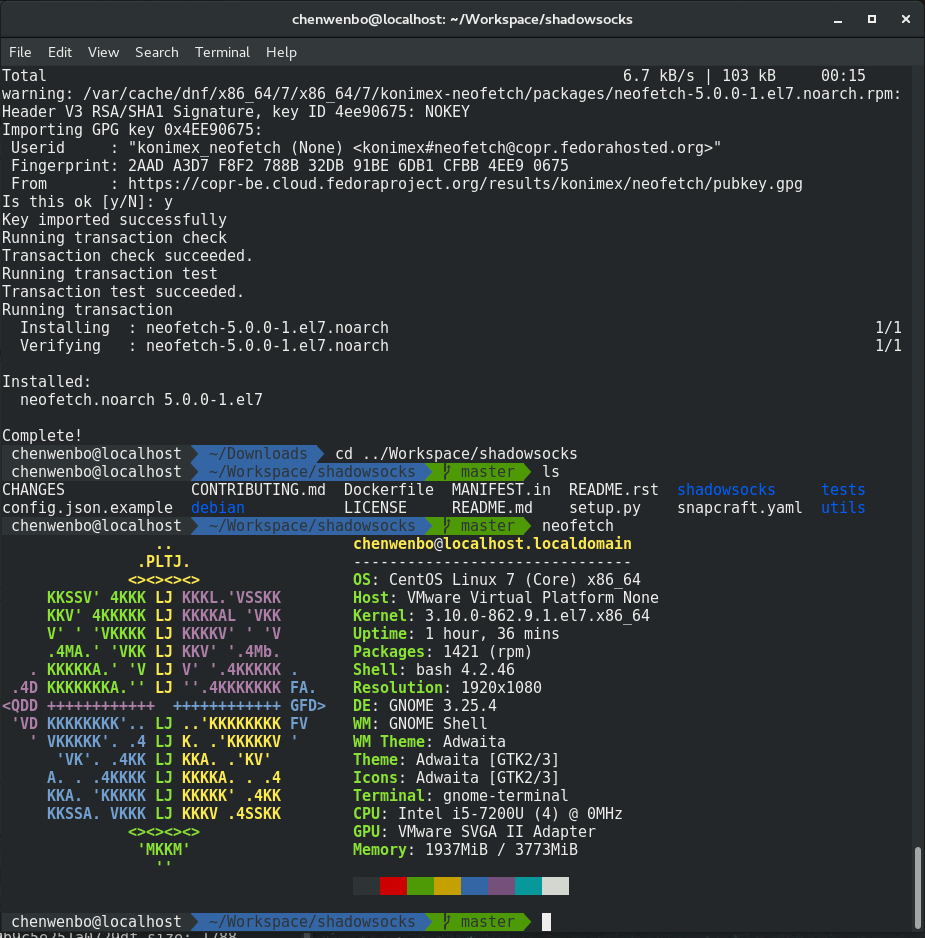Open the Terminal menu
Screen dimensions: 925x938
pos(222,52)
